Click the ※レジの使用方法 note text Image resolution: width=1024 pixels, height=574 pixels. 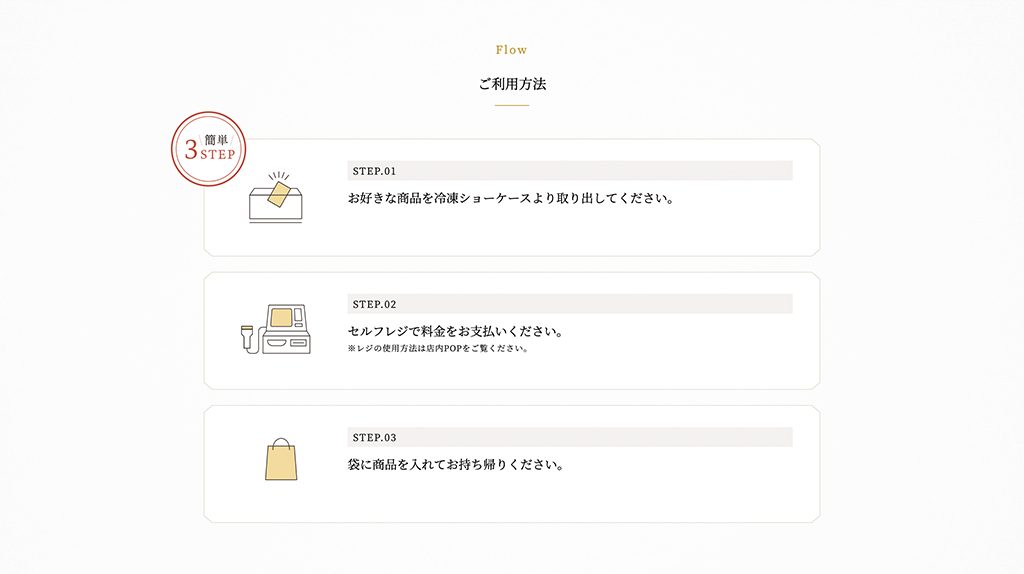(438, 348)
